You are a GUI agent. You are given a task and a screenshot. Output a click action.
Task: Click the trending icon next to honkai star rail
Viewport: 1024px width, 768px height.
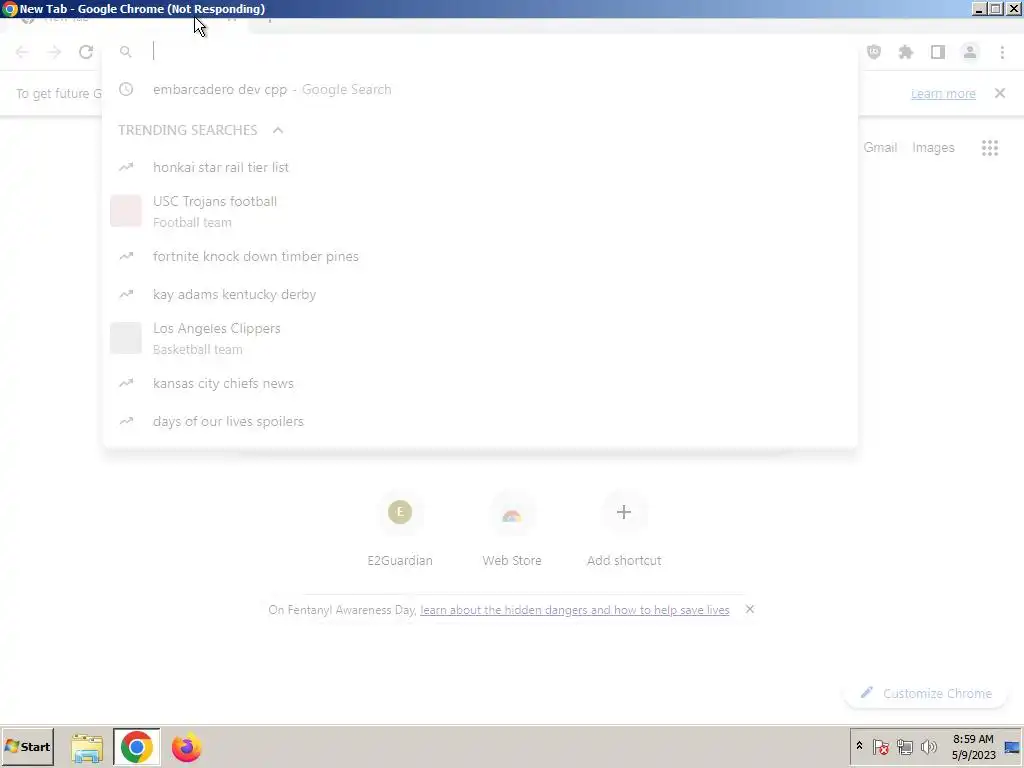tap(126, 167)
